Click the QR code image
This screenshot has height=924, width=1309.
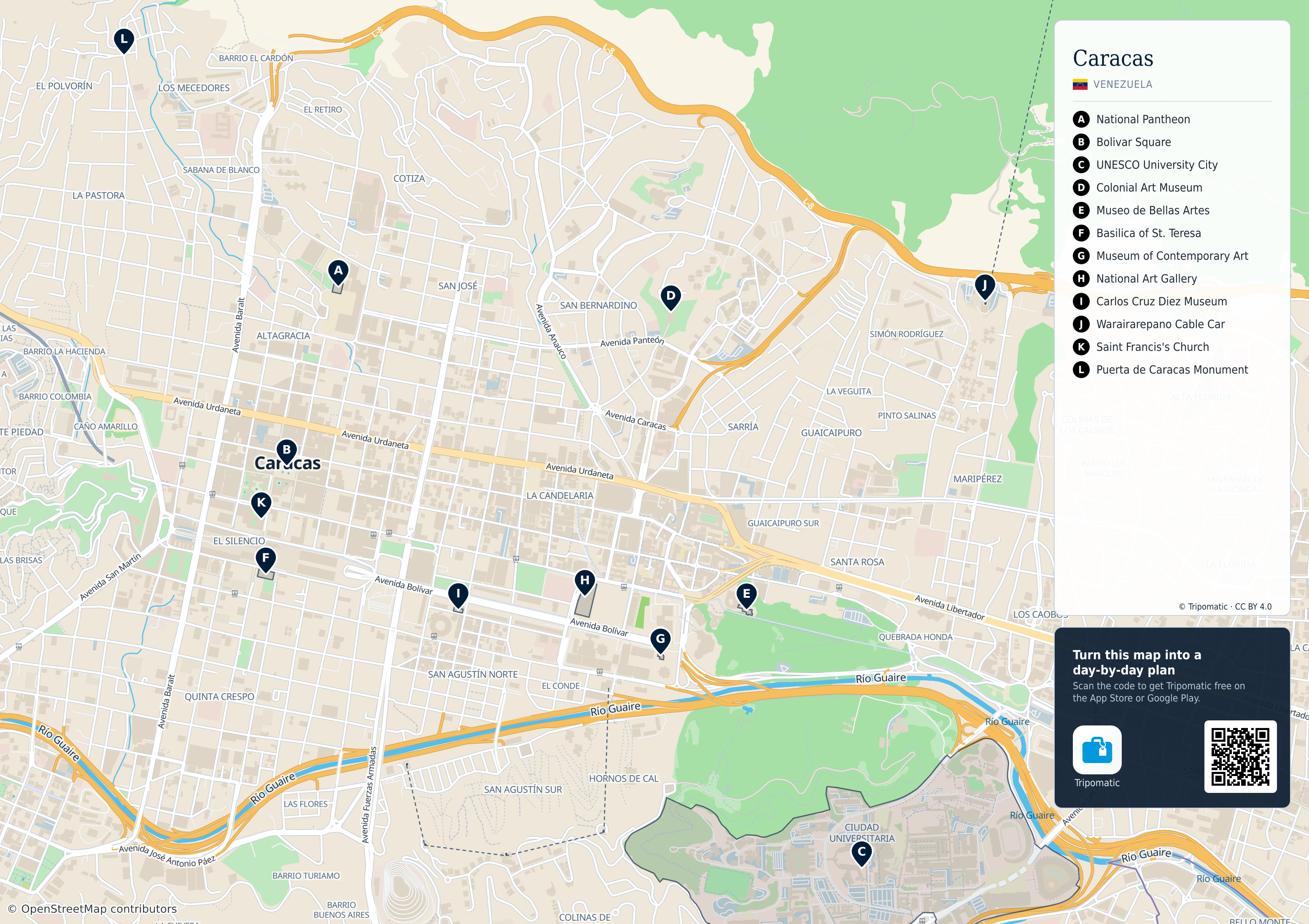pos(1240,756)
